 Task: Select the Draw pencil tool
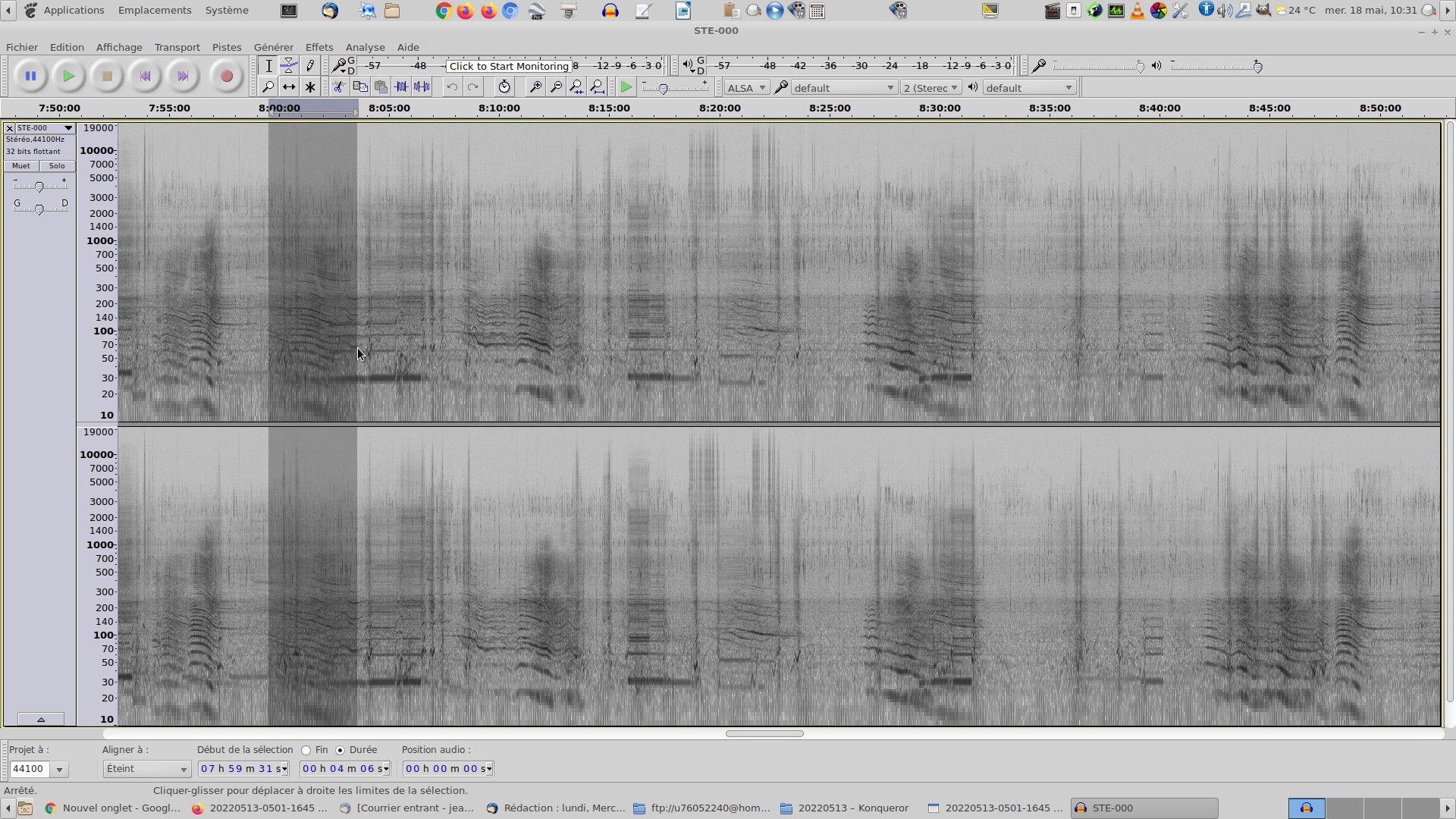[x=310, y=66]
